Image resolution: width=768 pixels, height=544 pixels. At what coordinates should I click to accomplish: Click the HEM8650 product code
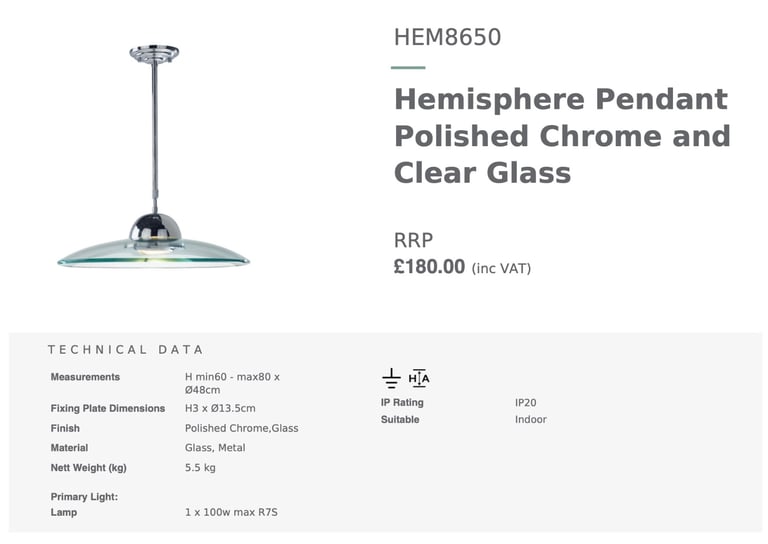(447, 37)
